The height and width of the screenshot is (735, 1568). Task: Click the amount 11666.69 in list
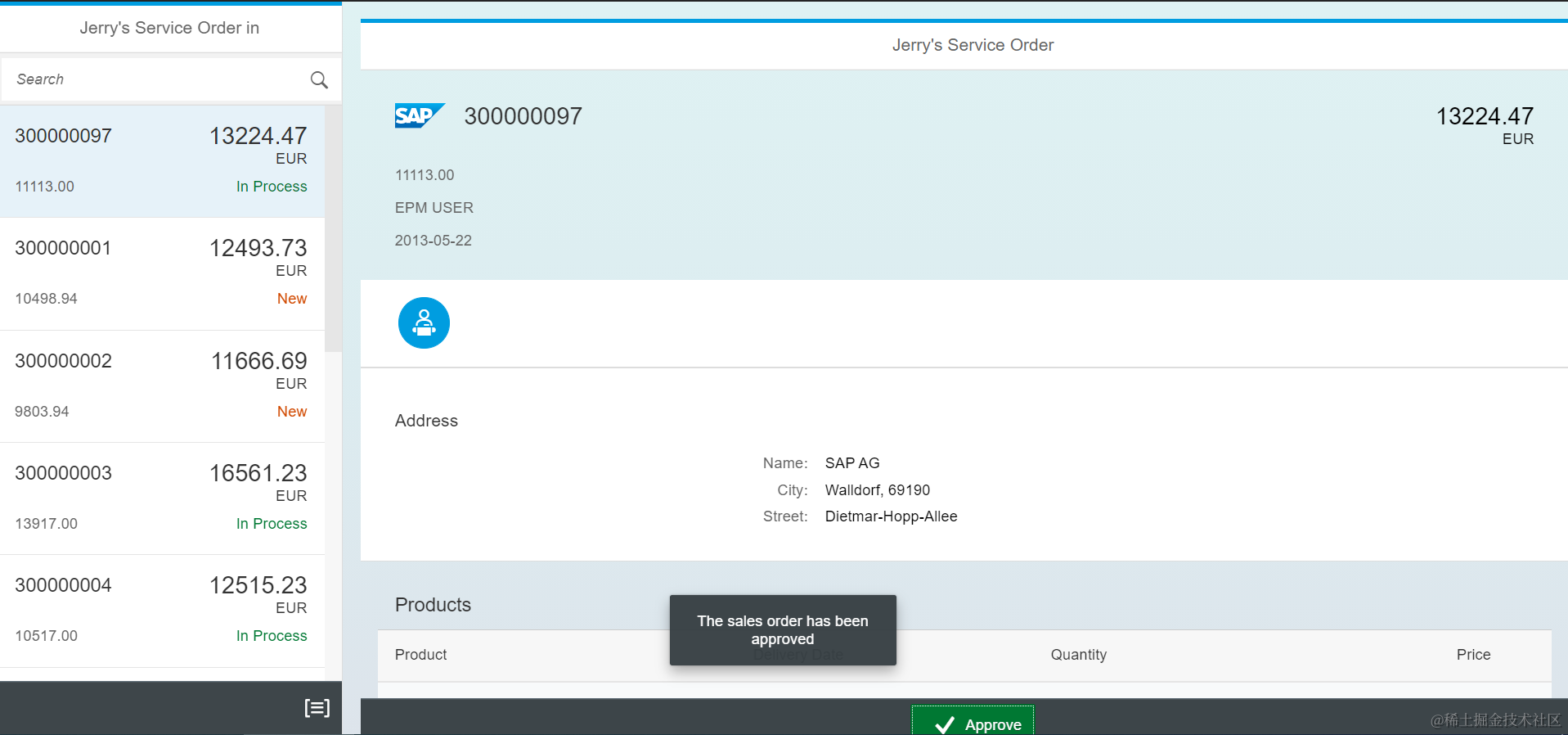pyautogui.click(x=259, y=361)
